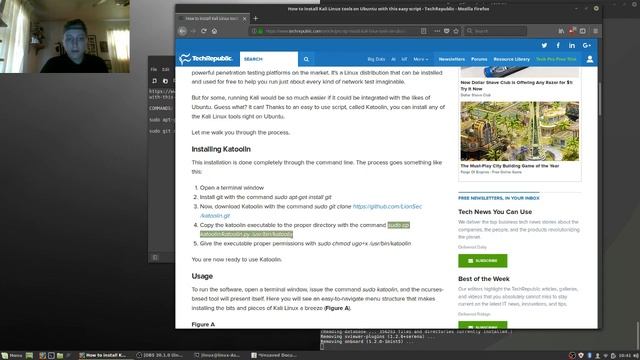
Task: Open page actions three-dot menu
Action: 437,31
